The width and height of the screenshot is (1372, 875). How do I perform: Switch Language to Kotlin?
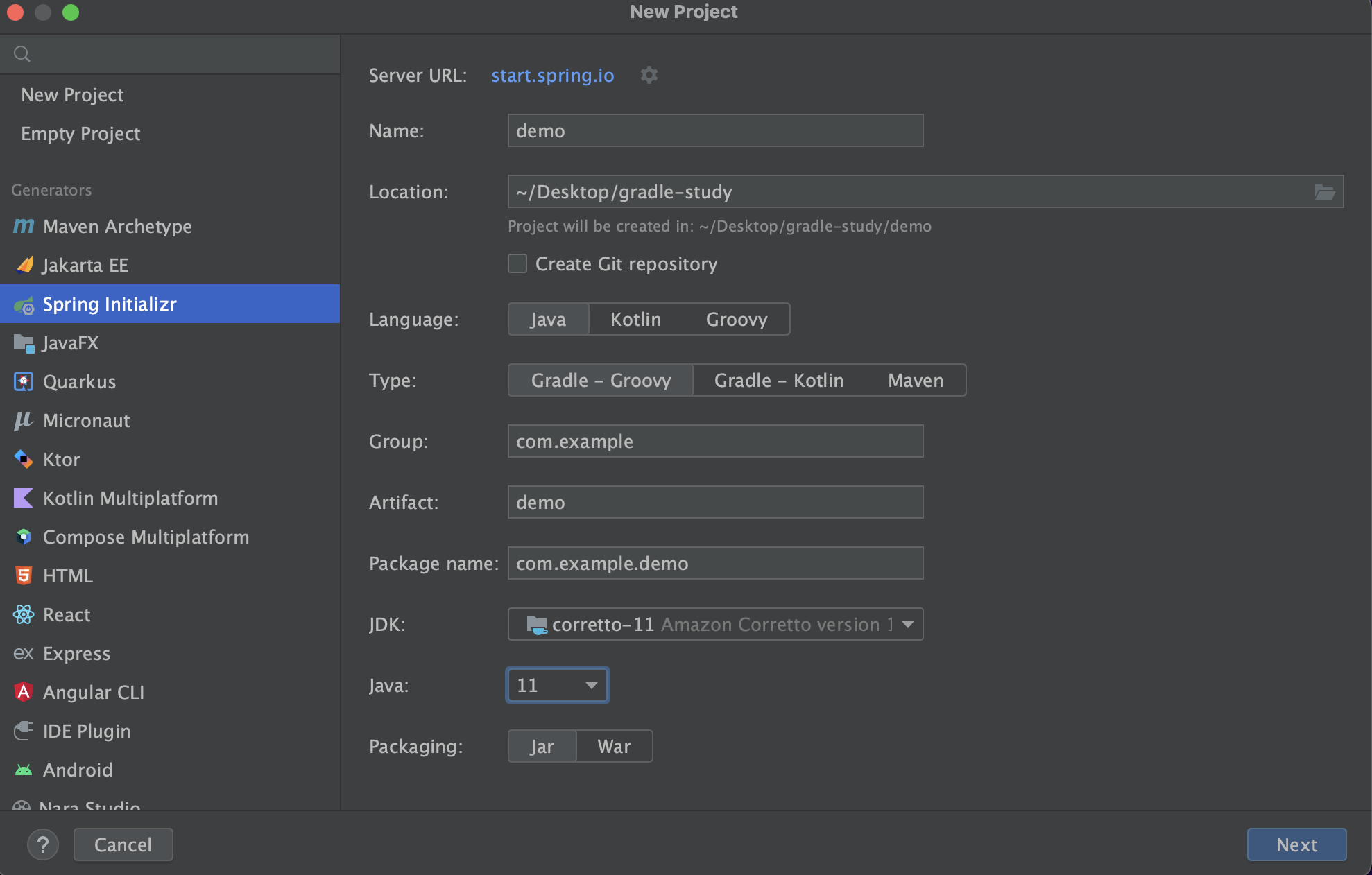pos(635,319)
